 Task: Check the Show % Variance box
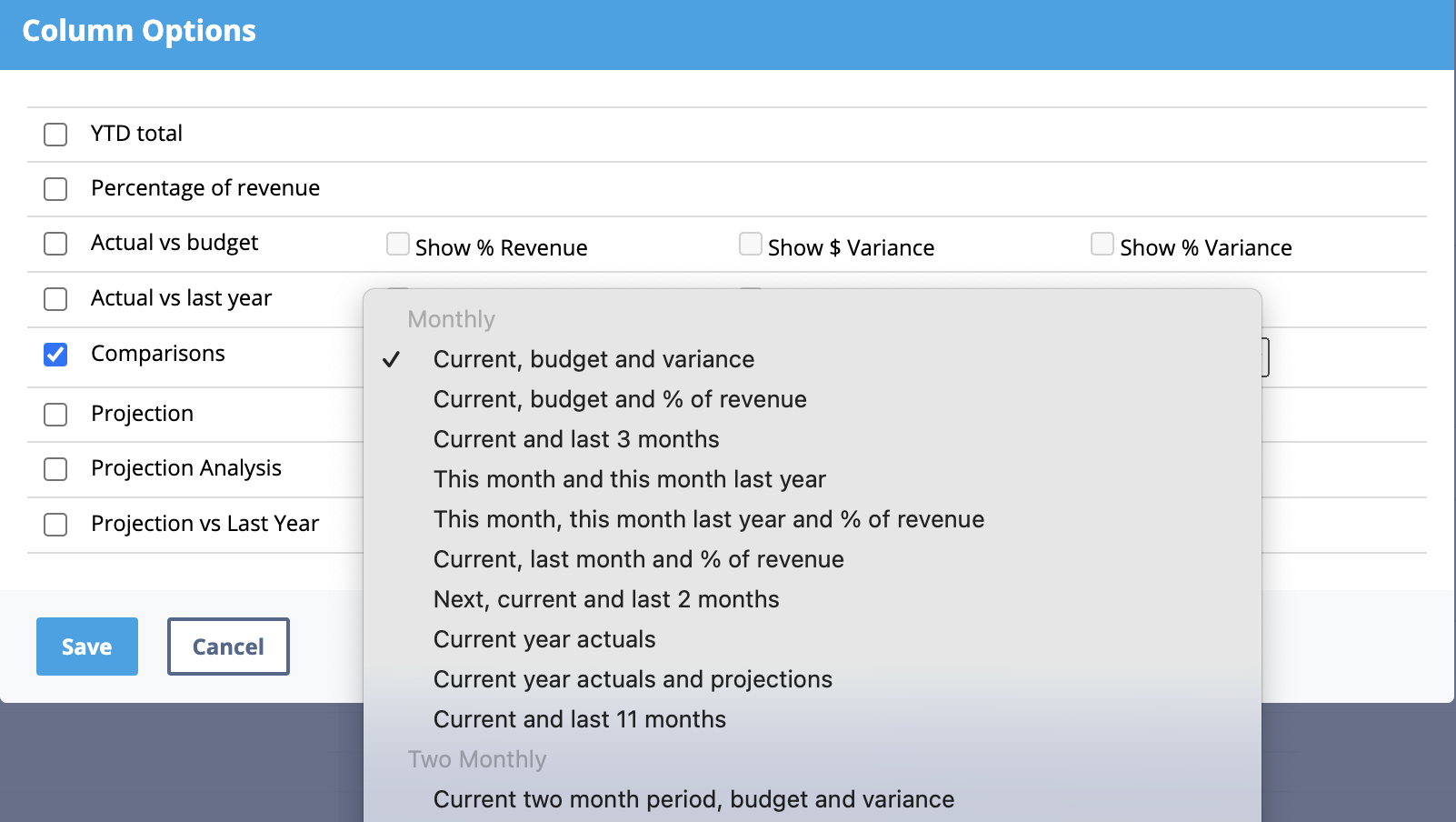tap(1102, 244)
